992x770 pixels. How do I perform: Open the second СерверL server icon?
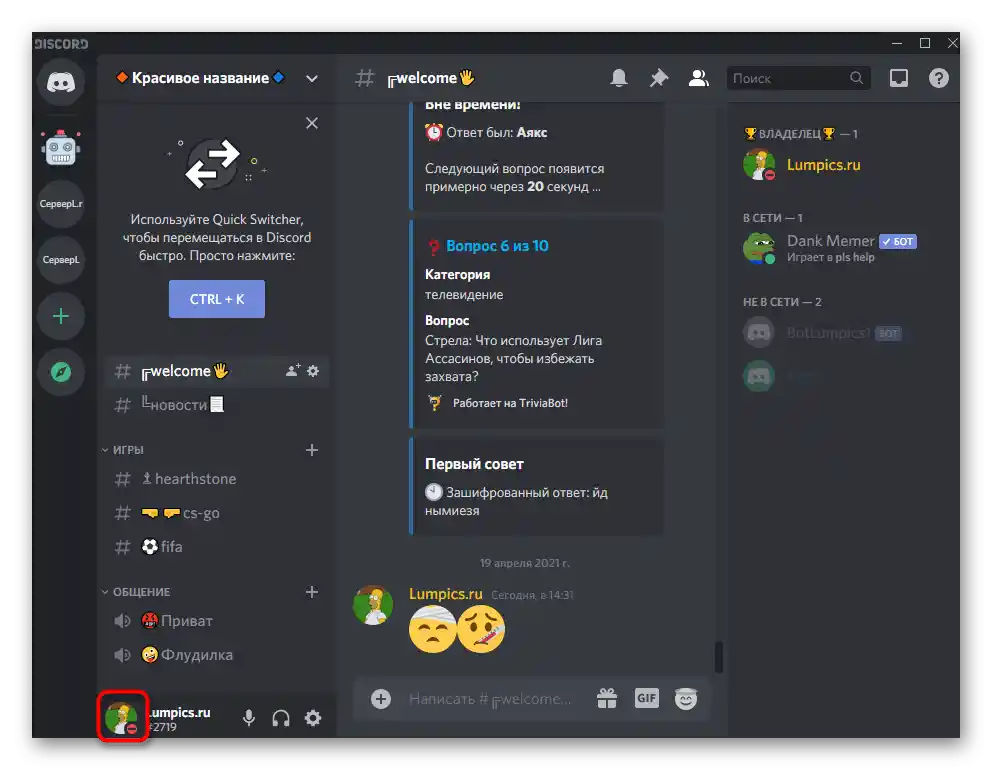[x=61, y=259]
